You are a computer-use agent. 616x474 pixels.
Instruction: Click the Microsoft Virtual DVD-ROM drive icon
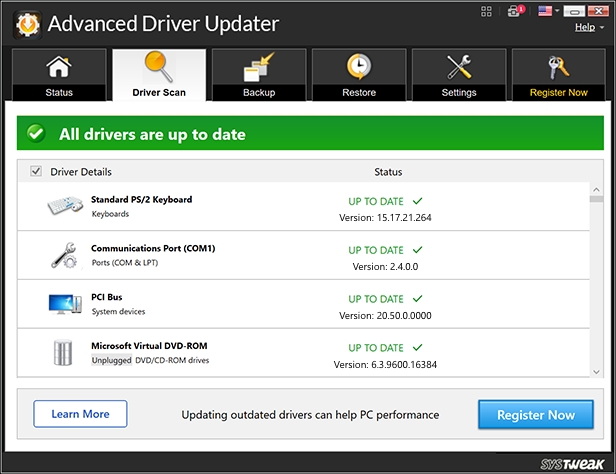pyautogui.click(x=63, y=353)
